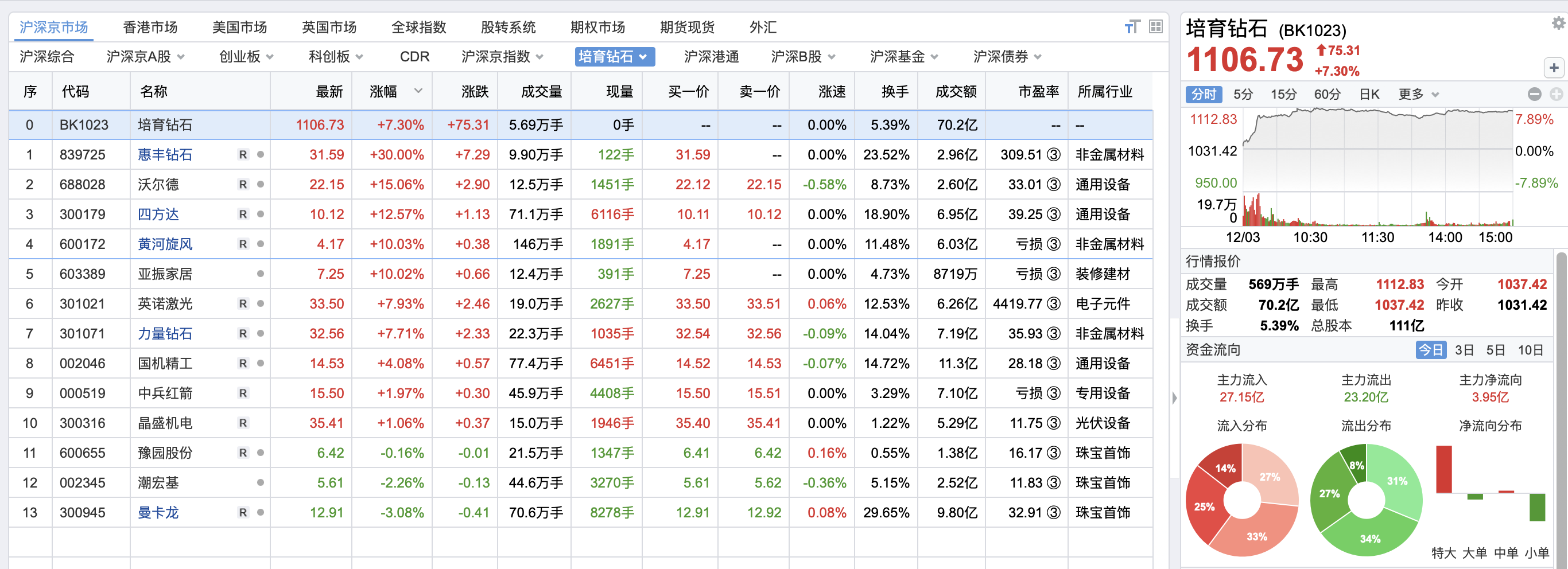Click the circled 3 icon in 晶盛机电 row
Screen dimensions: 1568x569
pyautogui.click(x=1054, y=423)
